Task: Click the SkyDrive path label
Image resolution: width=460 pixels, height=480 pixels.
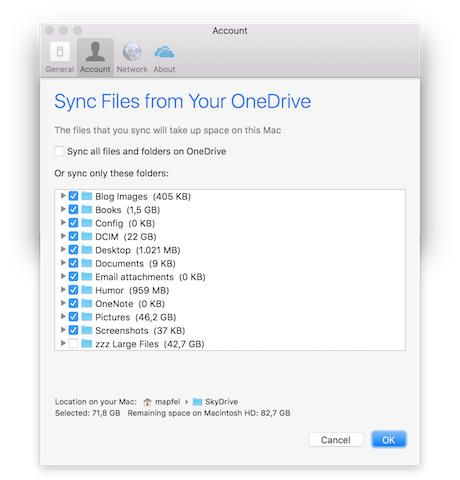Action: tap(222, 402)
